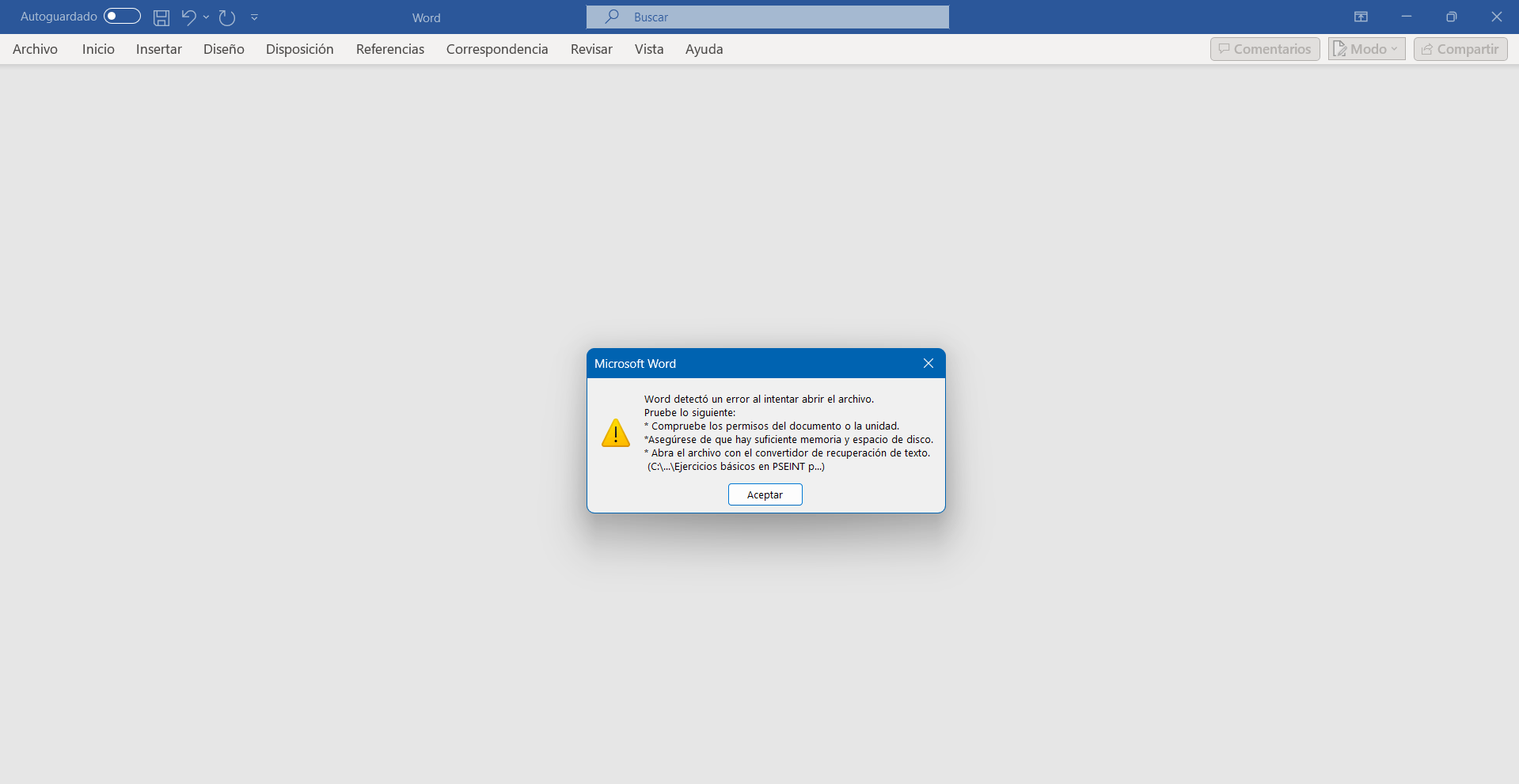Click the yellow warning triangle icon
The height and width of the screenshot is (784, 1519).
click(616, 434)
